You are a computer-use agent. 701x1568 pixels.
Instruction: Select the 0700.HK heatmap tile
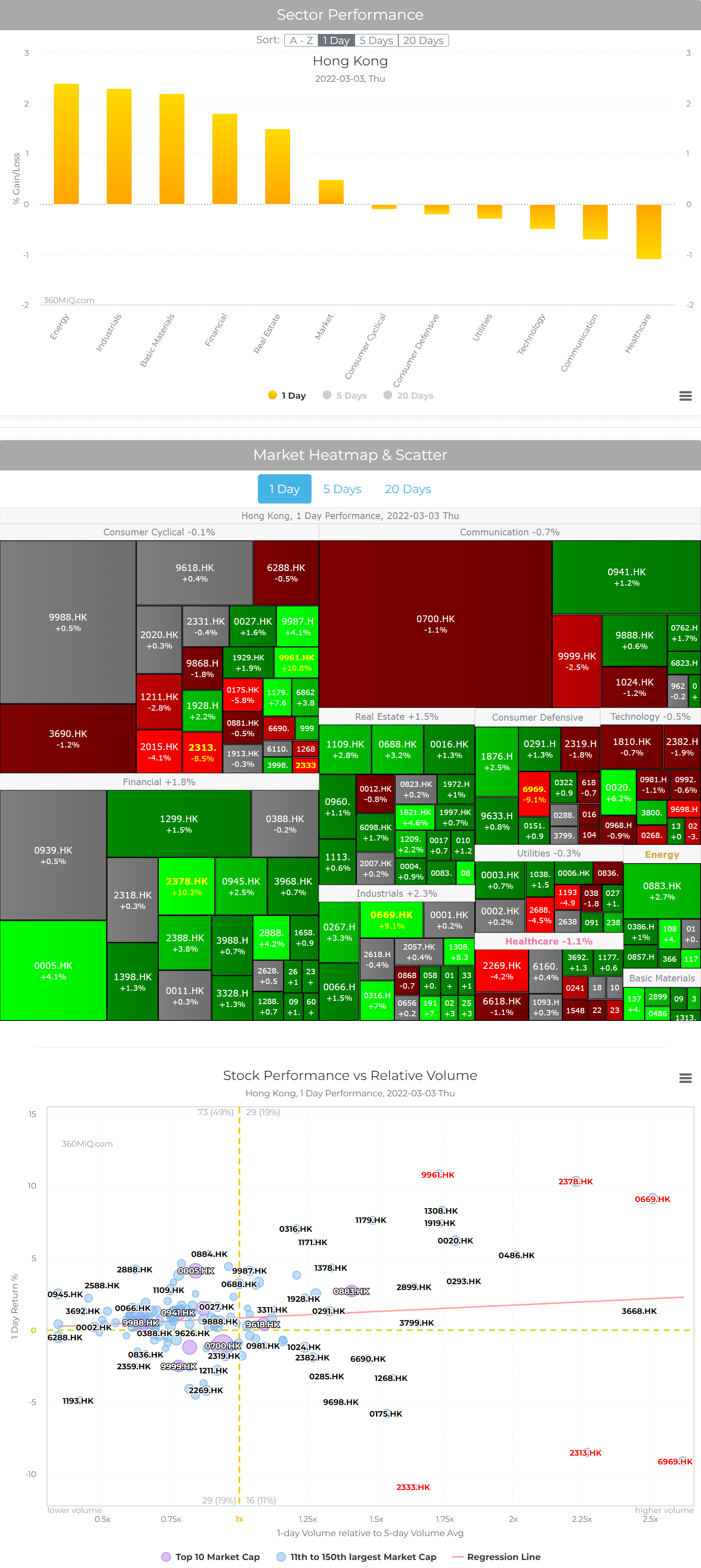coord(436,624)
